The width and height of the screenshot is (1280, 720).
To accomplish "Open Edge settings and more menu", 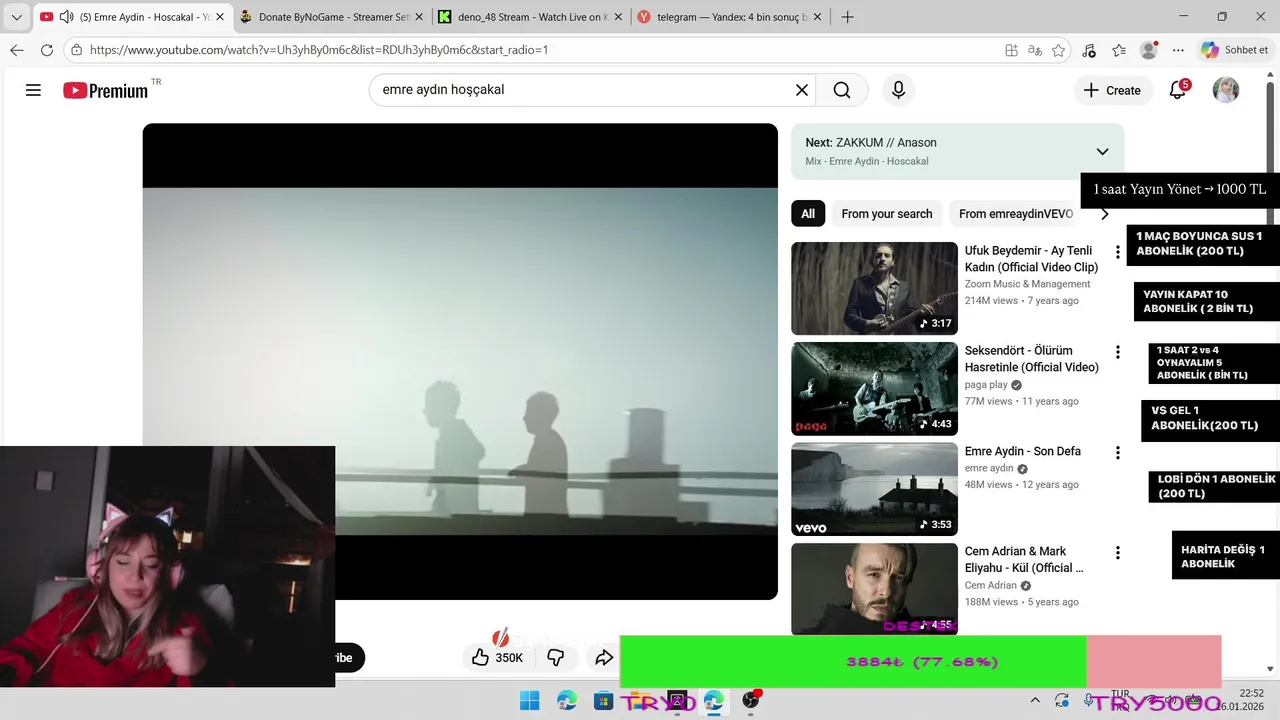I will click(1178, 50).
